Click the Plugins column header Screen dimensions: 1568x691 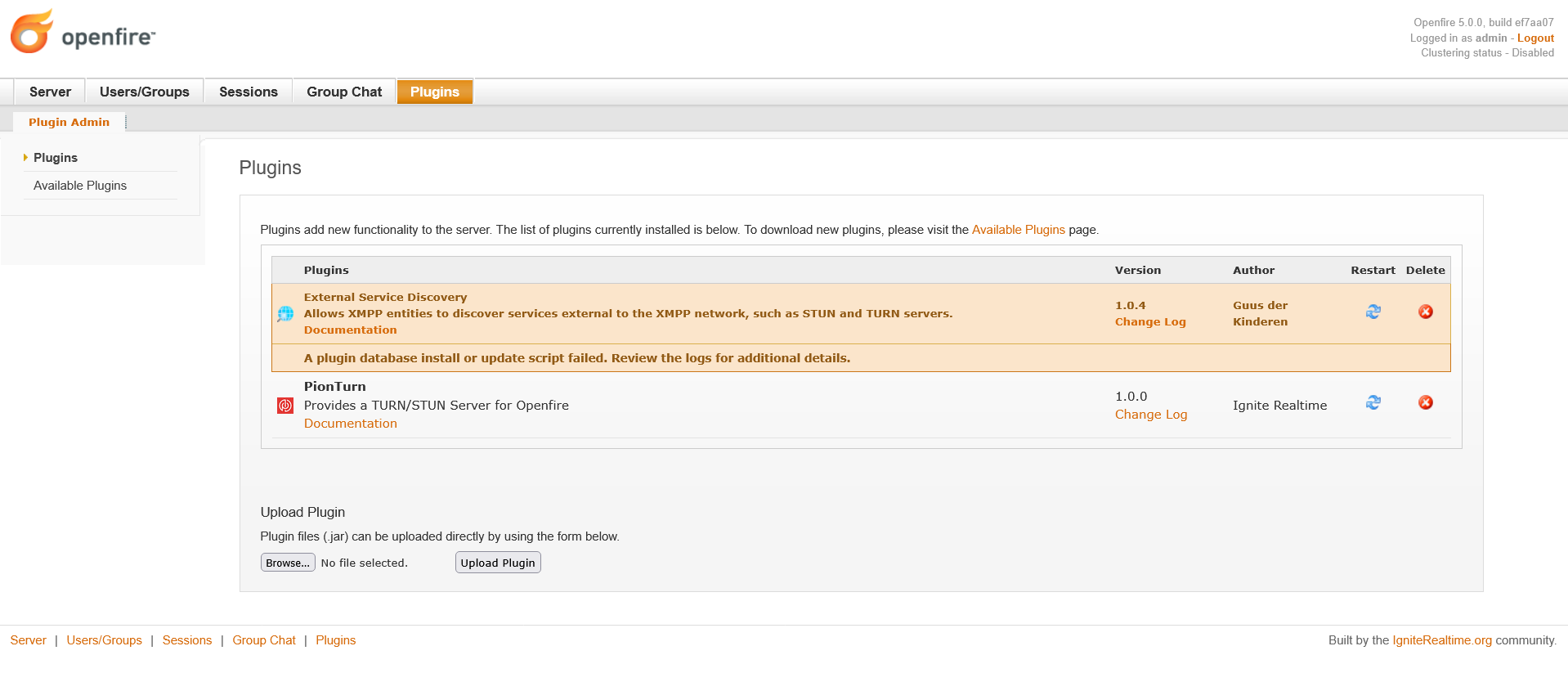pyautogui.click(x=326, y=270)
